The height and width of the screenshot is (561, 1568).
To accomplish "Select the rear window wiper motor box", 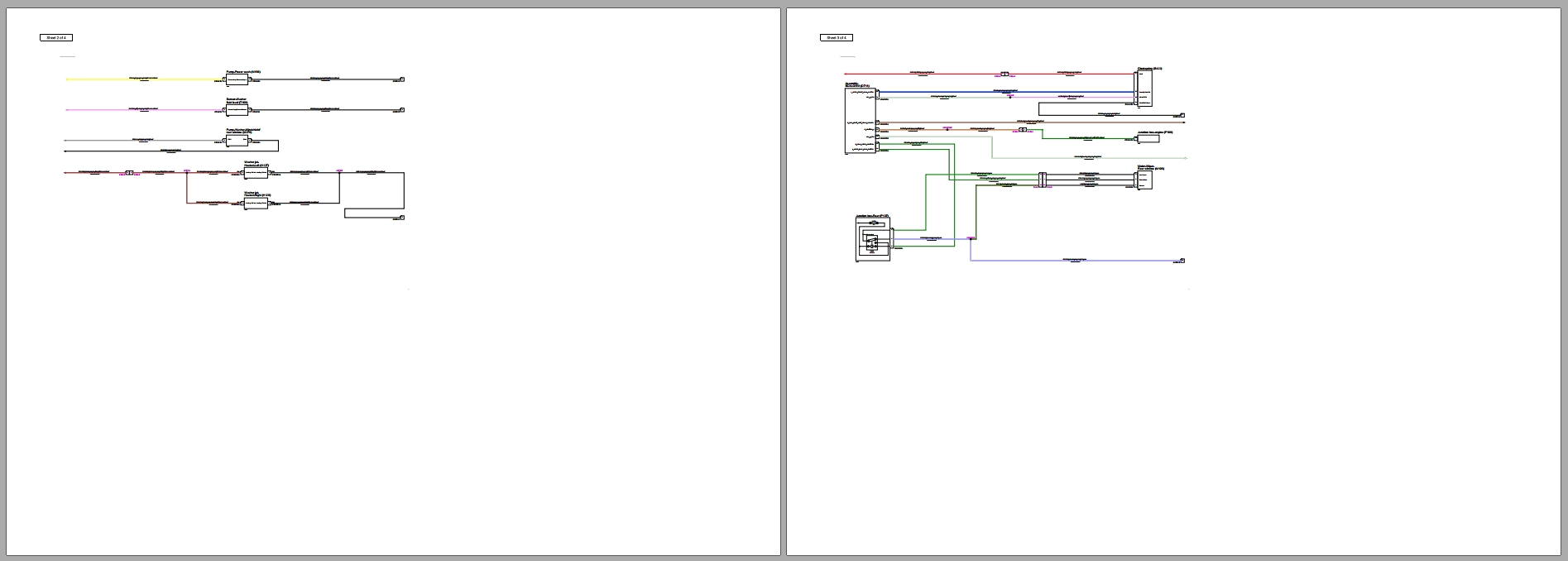I will coord(1144,180).
